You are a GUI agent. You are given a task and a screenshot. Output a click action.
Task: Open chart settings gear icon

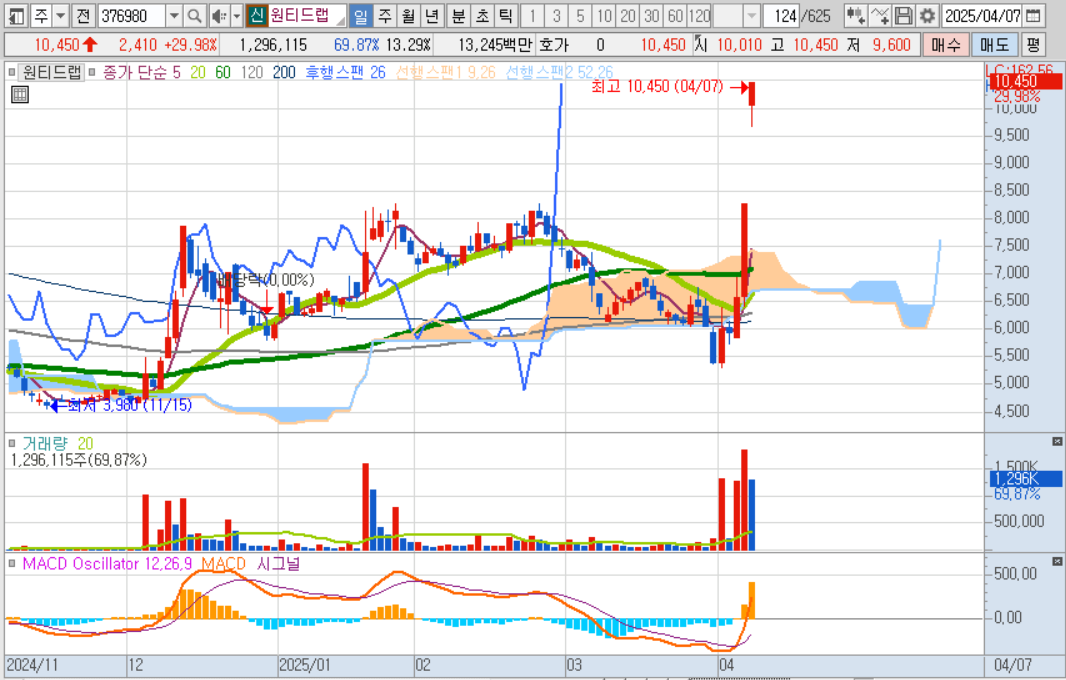pos(927,15)
